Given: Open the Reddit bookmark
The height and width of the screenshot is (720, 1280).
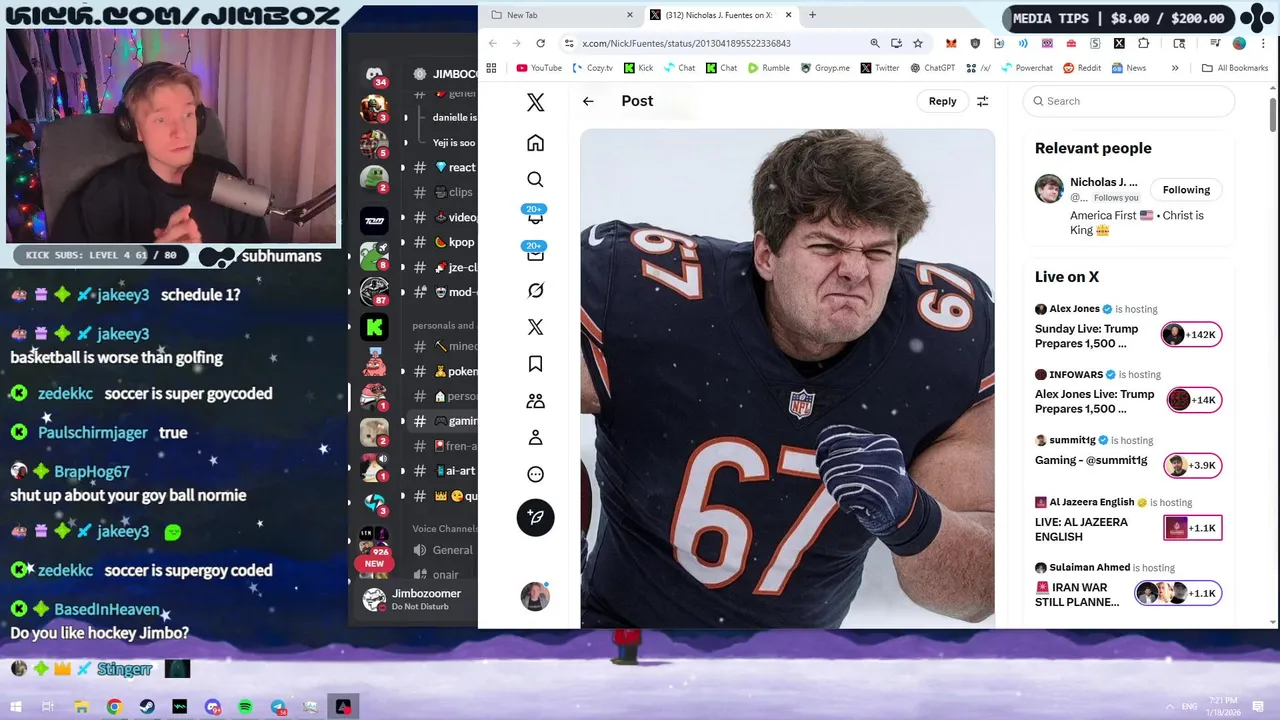Looking at the screenshot, I should coord(1082,68).
